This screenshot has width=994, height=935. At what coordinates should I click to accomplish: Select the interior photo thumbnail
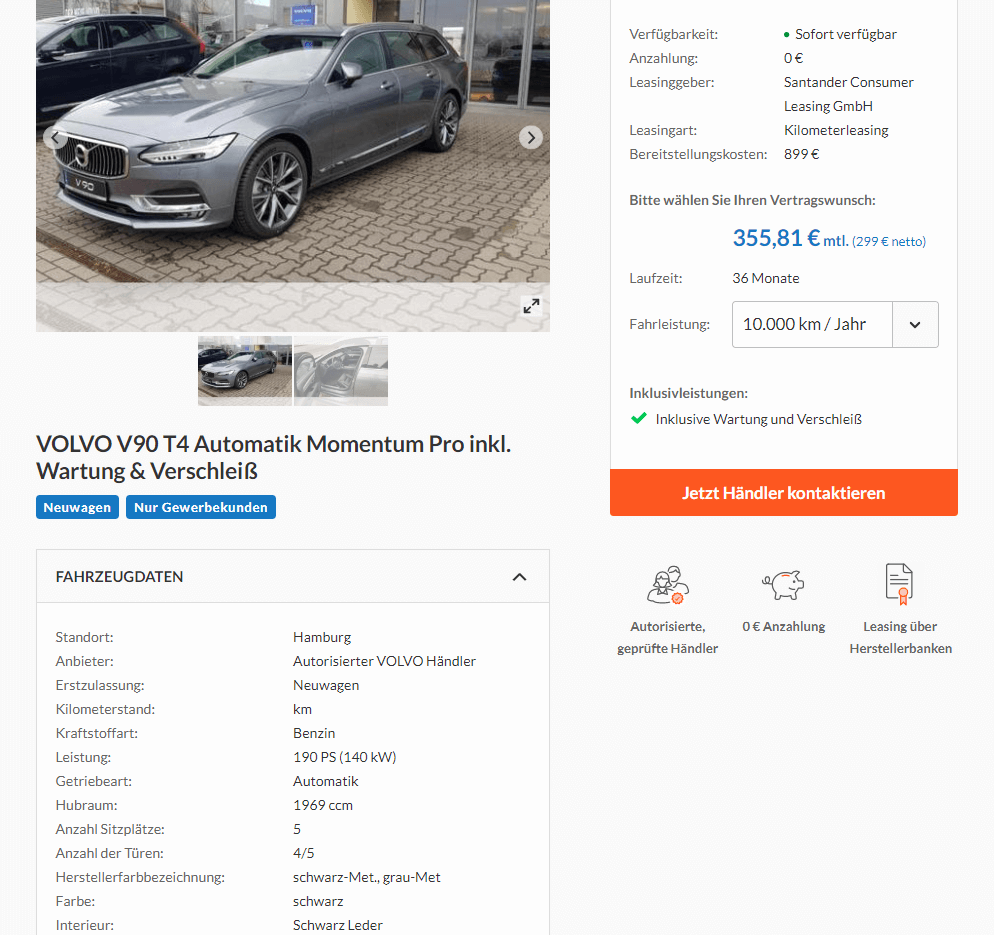pos(341,371)
